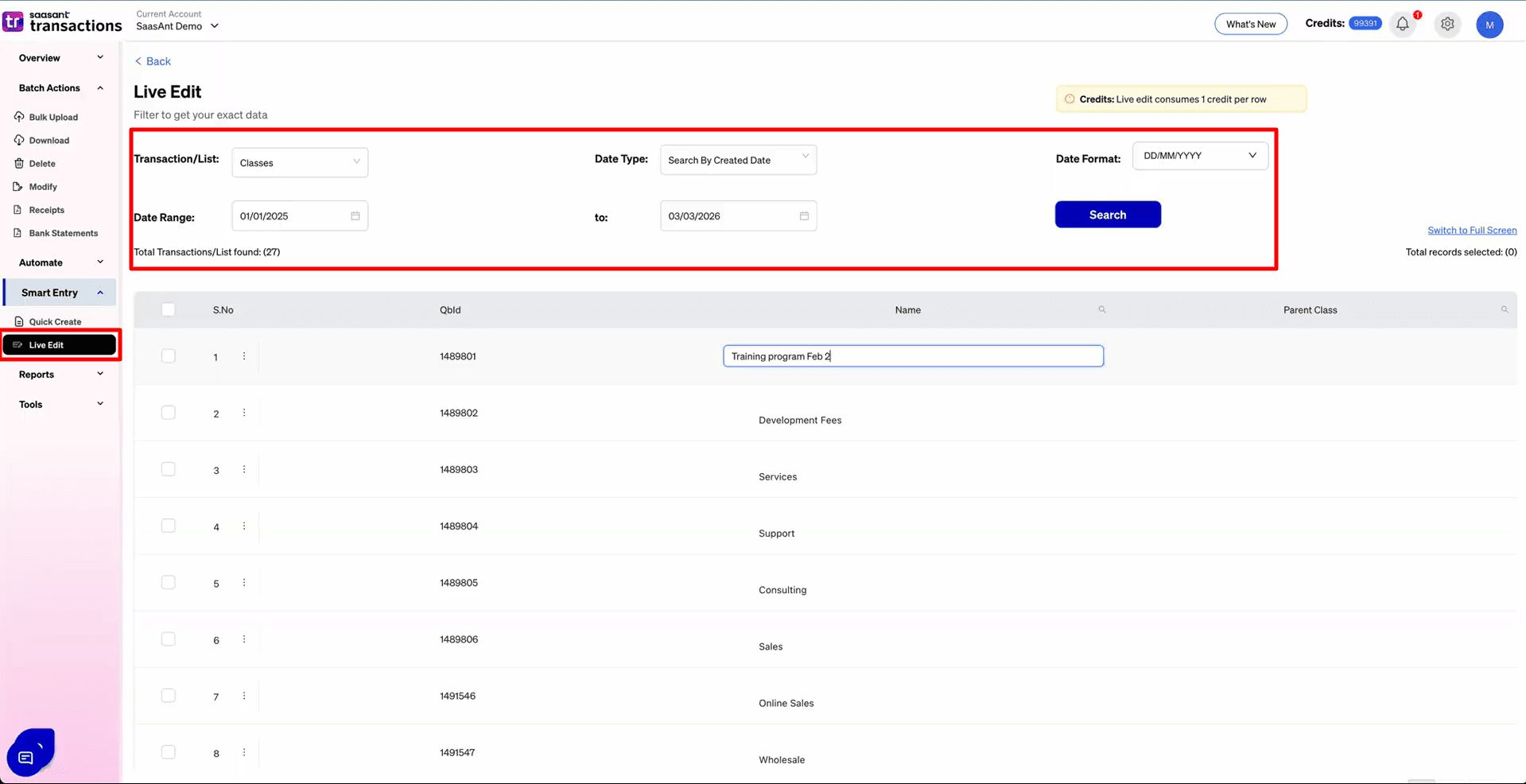Image resolution: width=1526 pixels, height=784 pixels.
Task: Open the Download batch action
Action: click(49, 140)
